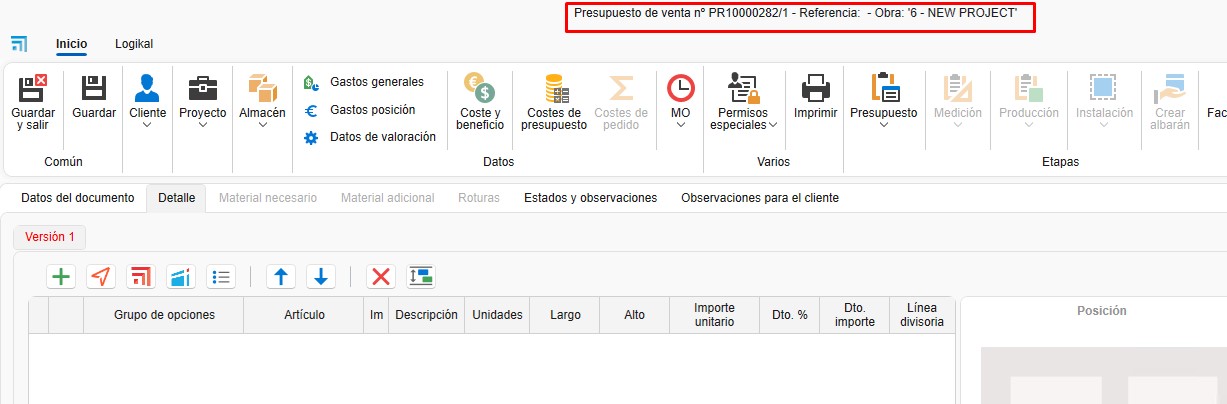
Task: Open Datos de valoración gear item
Action: pyautogui.click(x=370, y=137)
